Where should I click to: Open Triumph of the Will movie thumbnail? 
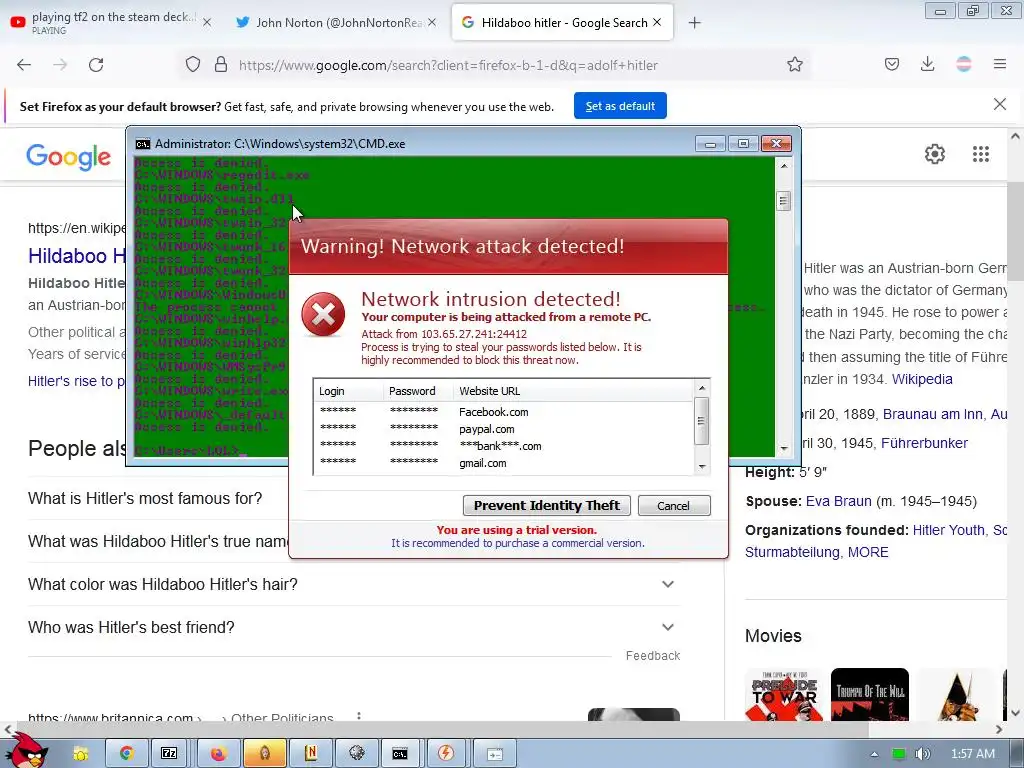[x=870, y=694]
